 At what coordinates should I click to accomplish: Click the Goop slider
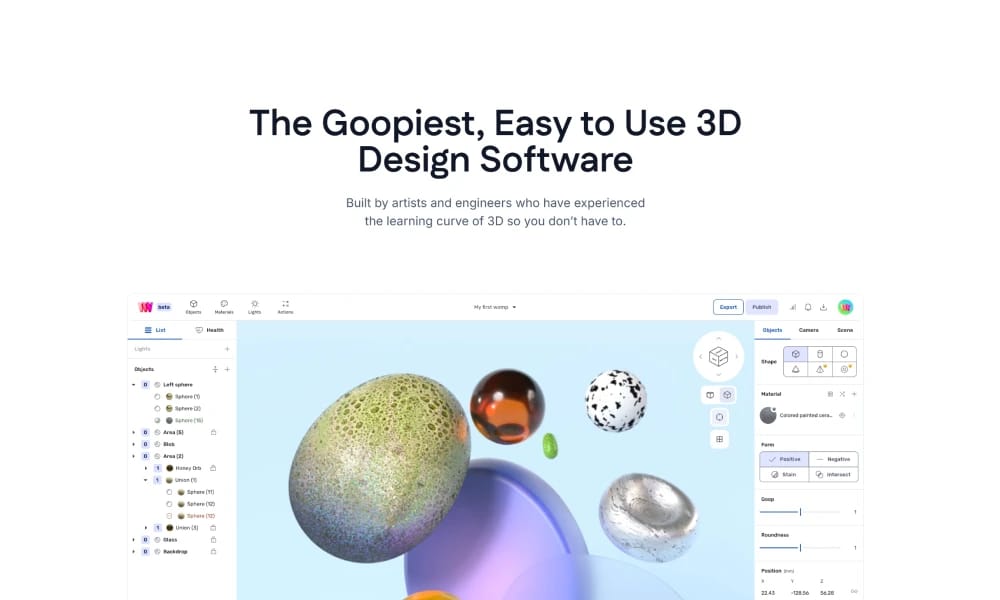[x=800, y=512]
